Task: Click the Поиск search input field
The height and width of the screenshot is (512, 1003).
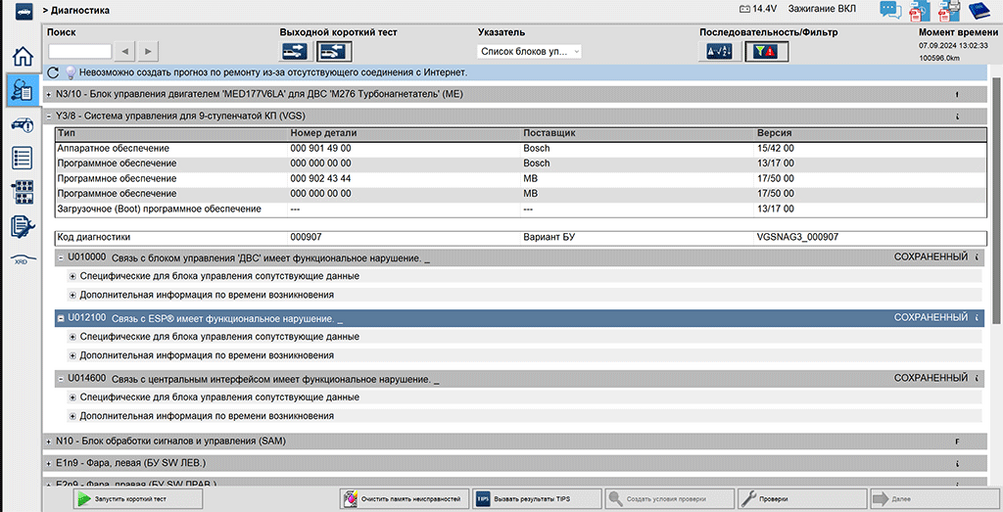Action: (x=80, y=51)
